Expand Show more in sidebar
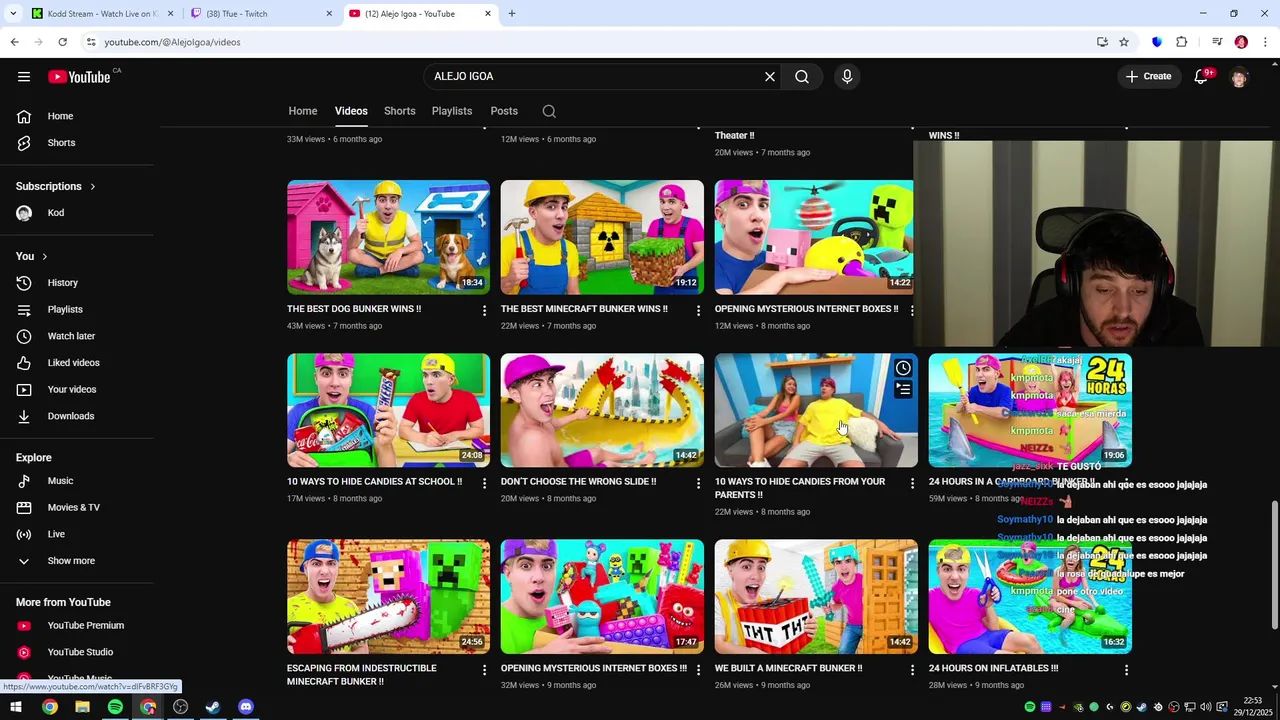This screenshot has width=1280, height=720. click(x=71, y=561)
